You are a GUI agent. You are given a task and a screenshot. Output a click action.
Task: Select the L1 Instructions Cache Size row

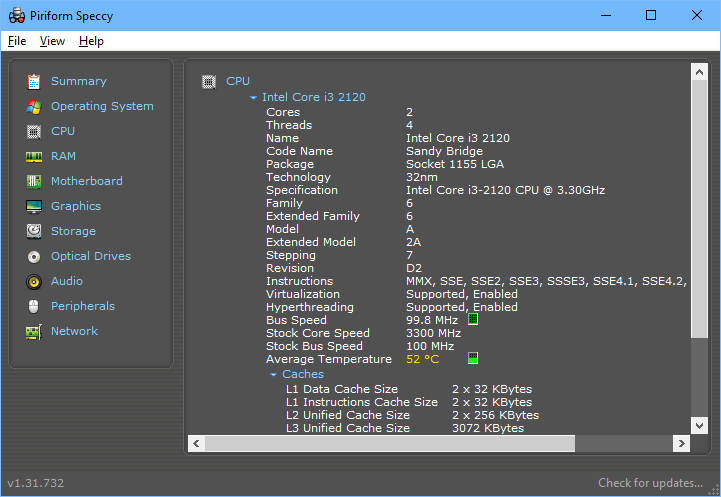(x=409, y=402)
